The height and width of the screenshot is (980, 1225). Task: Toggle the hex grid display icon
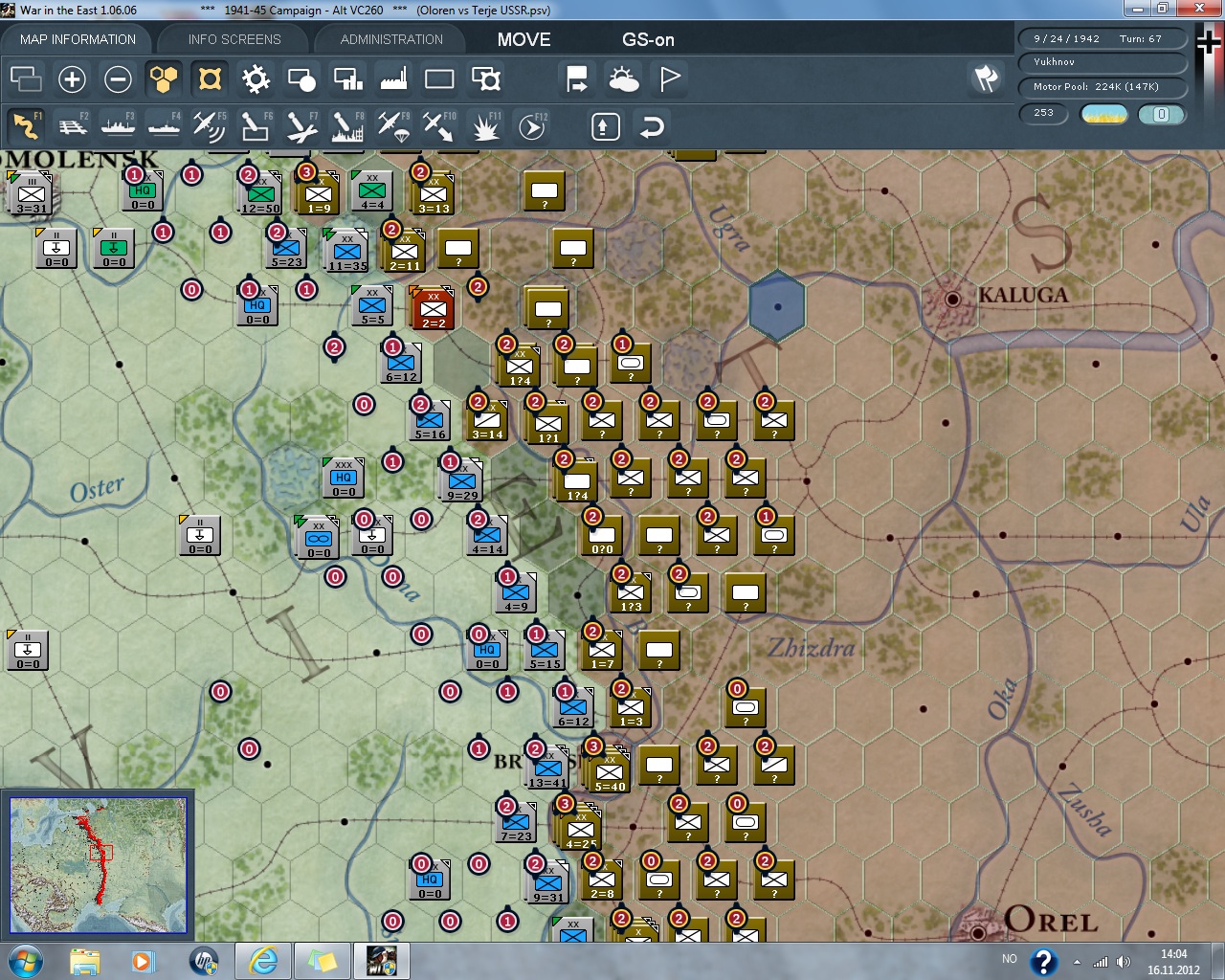164,78
